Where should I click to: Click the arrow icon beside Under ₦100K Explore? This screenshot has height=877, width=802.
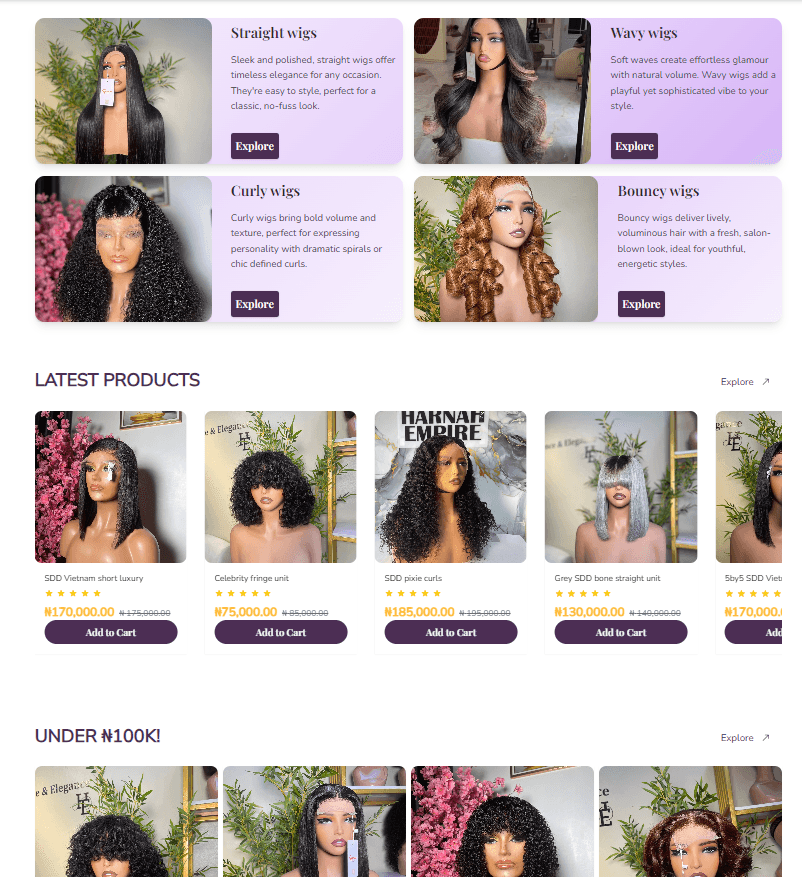tap(766, 737)
